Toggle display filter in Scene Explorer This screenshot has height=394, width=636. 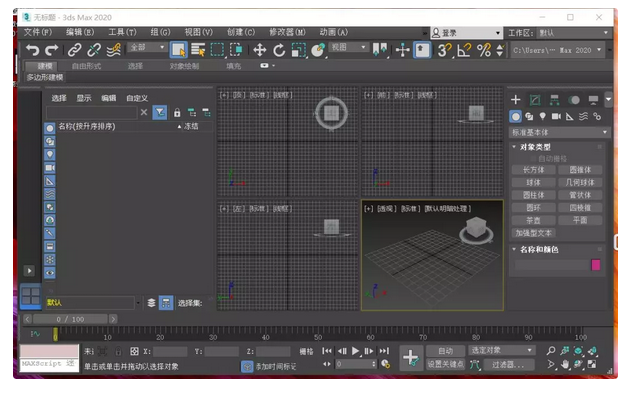point(160,112)
